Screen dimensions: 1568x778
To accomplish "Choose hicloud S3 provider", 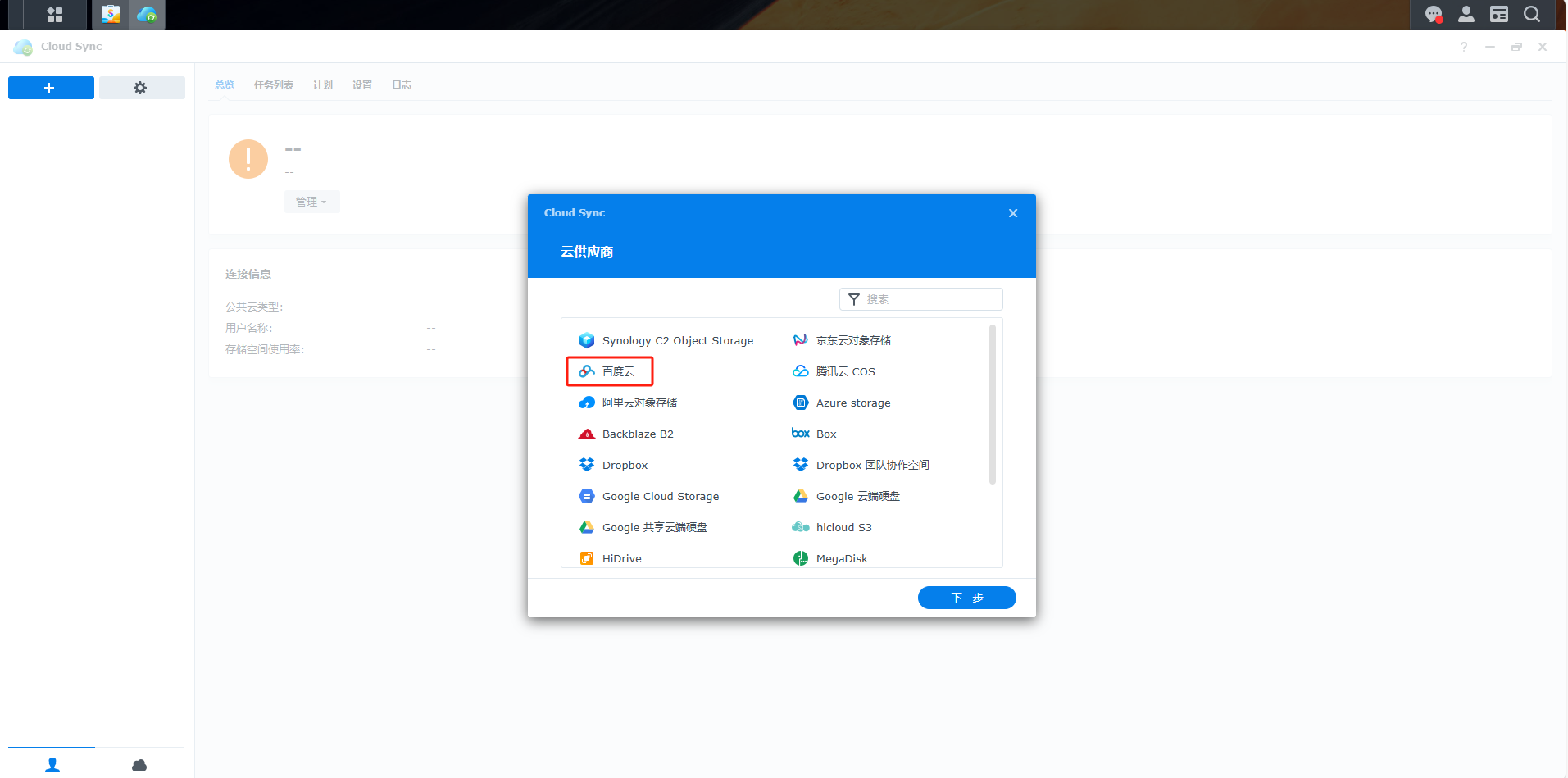I will pyautogui.click(x=832, y=527).
